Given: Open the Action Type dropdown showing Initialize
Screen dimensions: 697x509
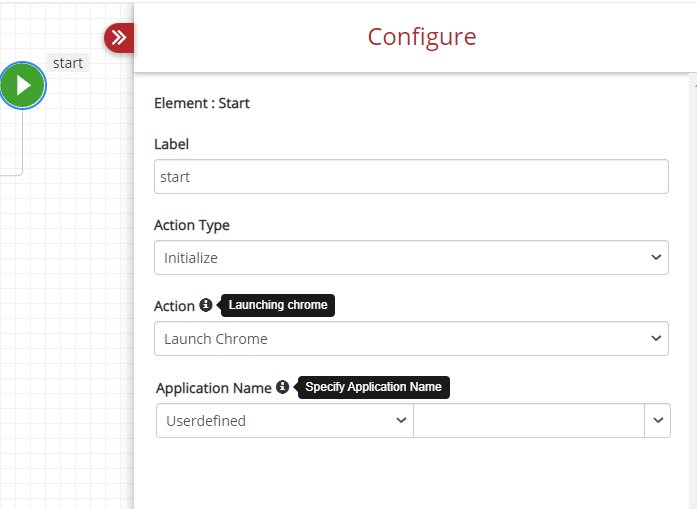Looking at the screenshot, I should 411,257.
